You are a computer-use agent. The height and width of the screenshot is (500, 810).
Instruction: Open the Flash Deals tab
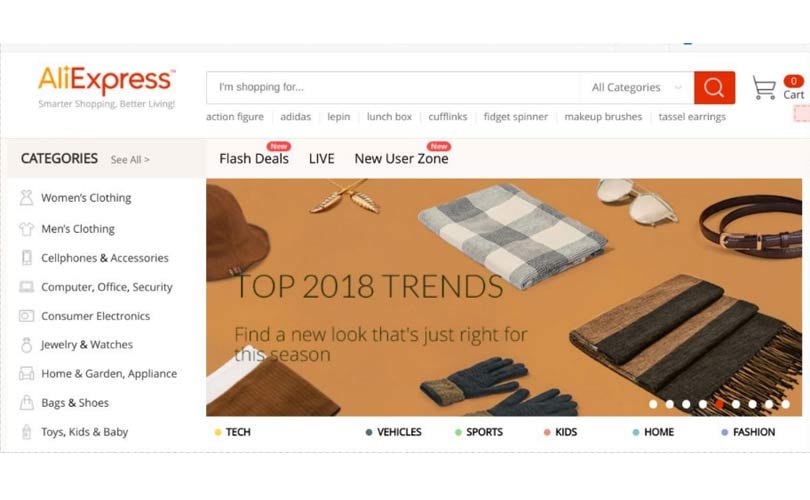254,159
